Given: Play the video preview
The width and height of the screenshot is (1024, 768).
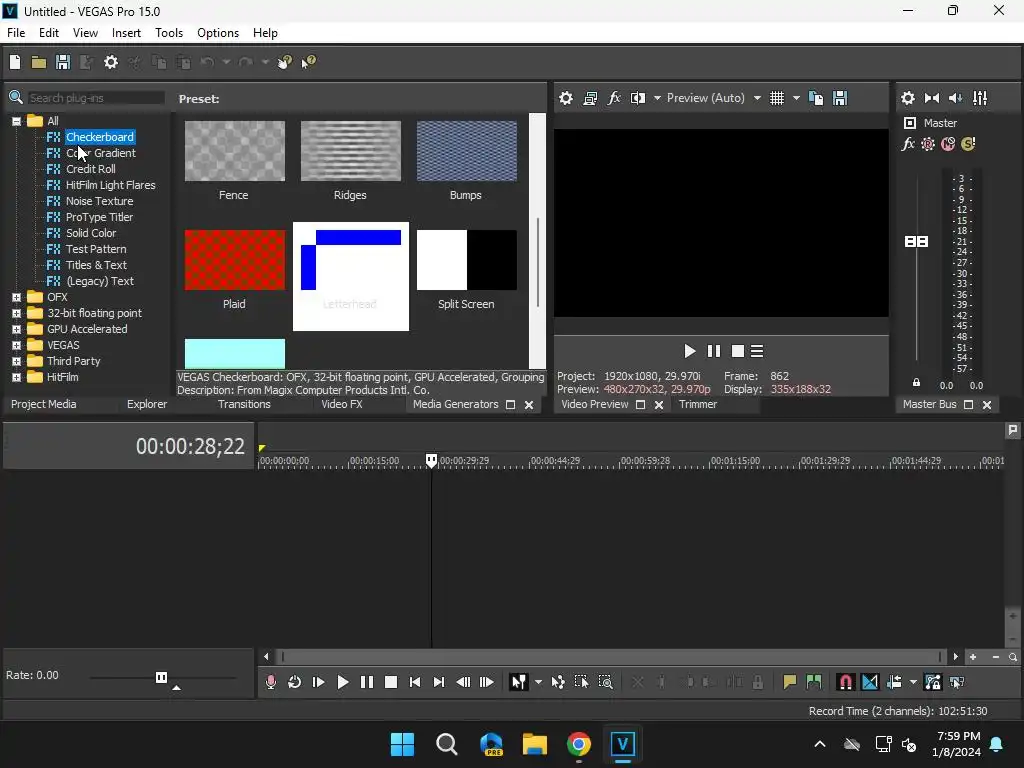Looking at the screenshot, I should click(689, 351).
